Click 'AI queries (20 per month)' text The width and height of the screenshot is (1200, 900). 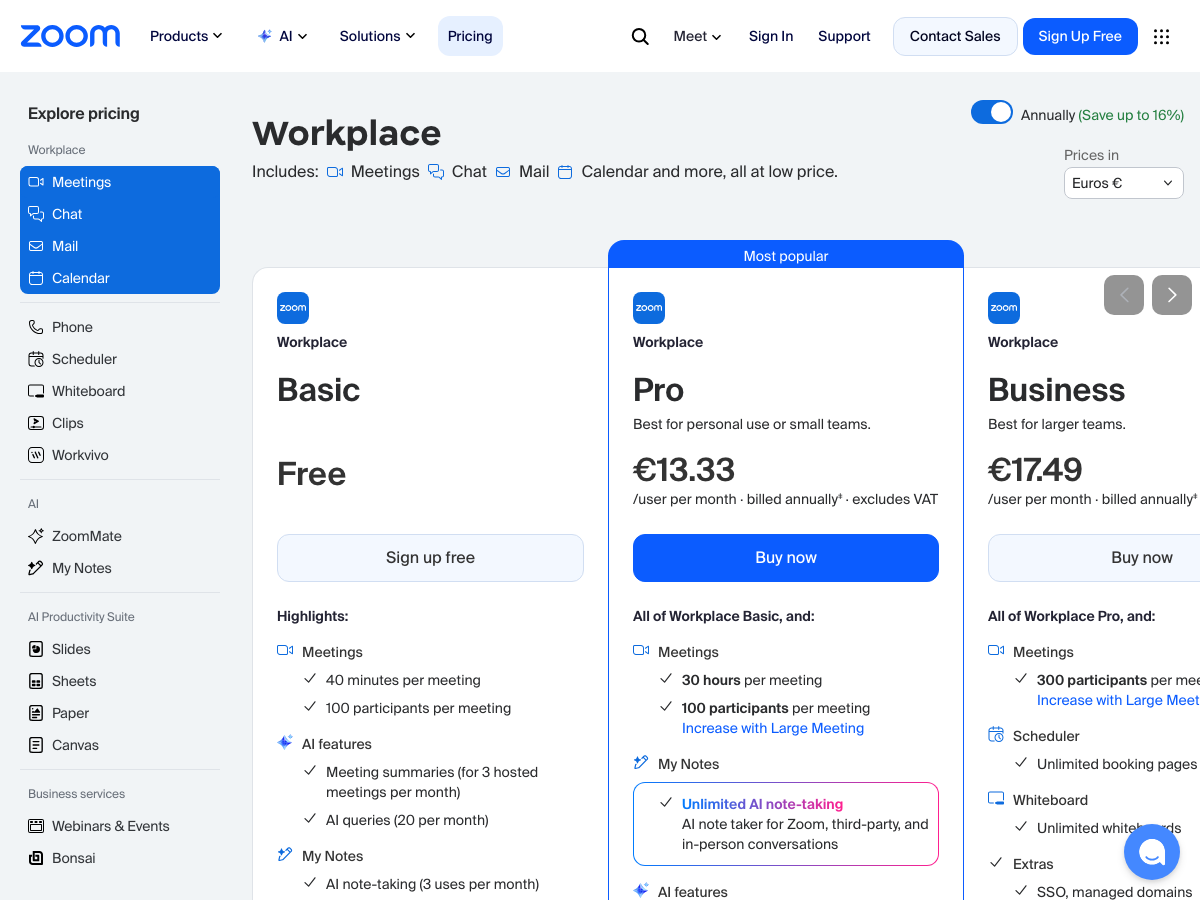pyautogui.click(x=407, y=820)
